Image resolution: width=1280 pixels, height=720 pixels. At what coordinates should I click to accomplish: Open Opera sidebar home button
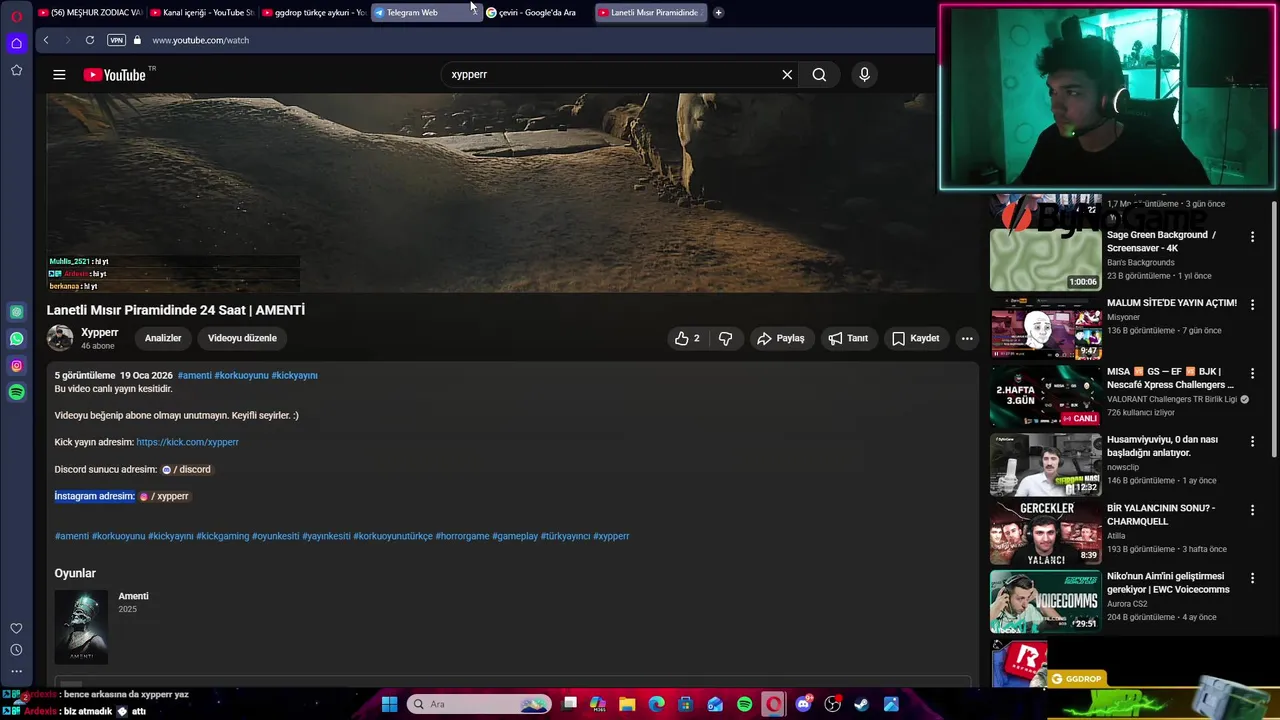pyautogui.click(x=16, y=43)
